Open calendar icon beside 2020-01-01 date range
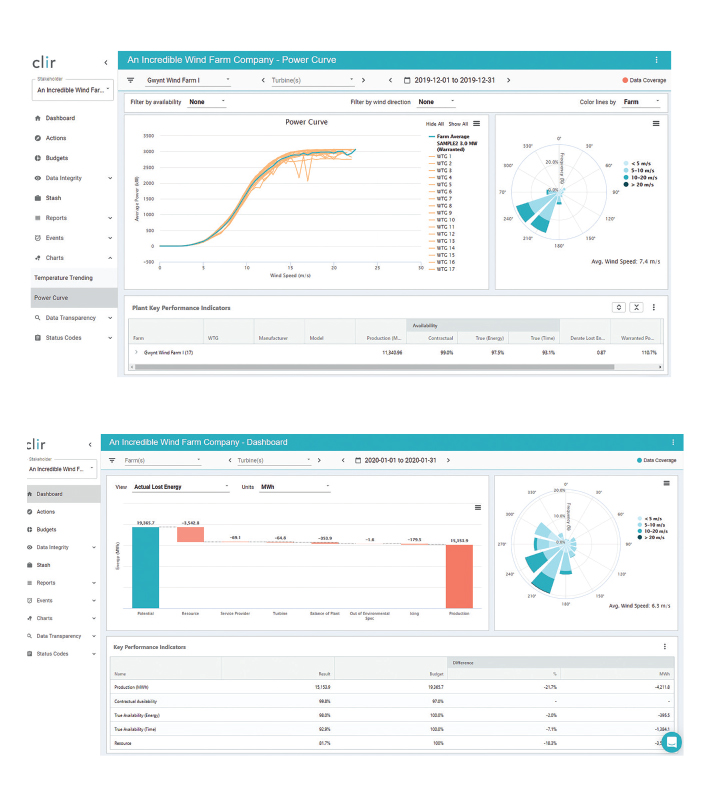This screenshot has width=714, height=788. tap(358, 460)
